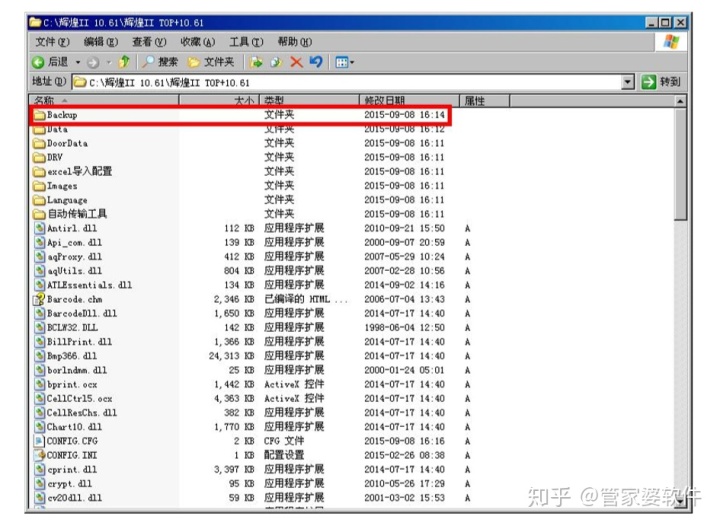Click the red Delete X icon
720x526 pixels.
coord(297,62)
